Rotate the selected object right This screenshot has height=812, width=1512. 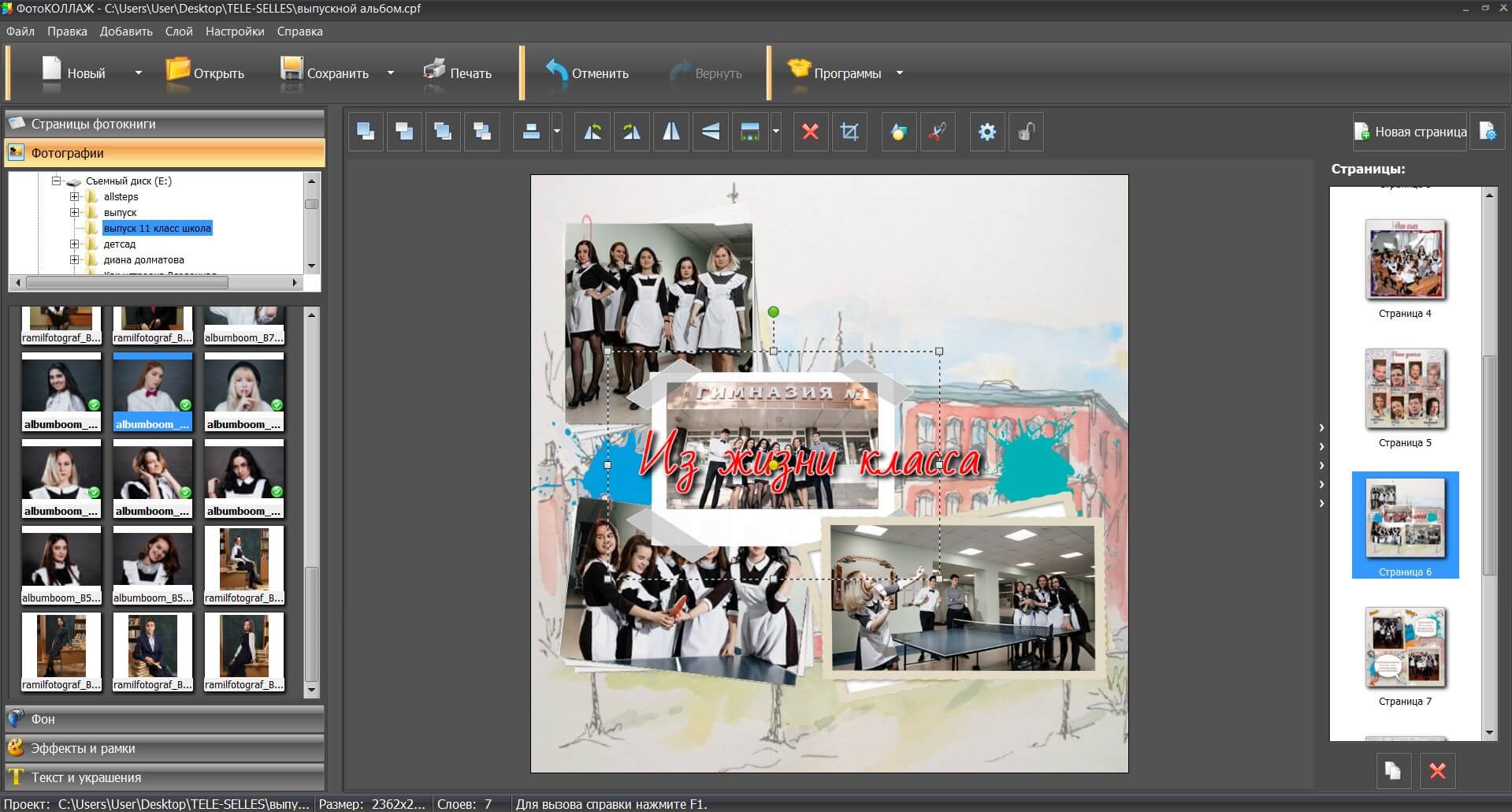click(631, 132)
